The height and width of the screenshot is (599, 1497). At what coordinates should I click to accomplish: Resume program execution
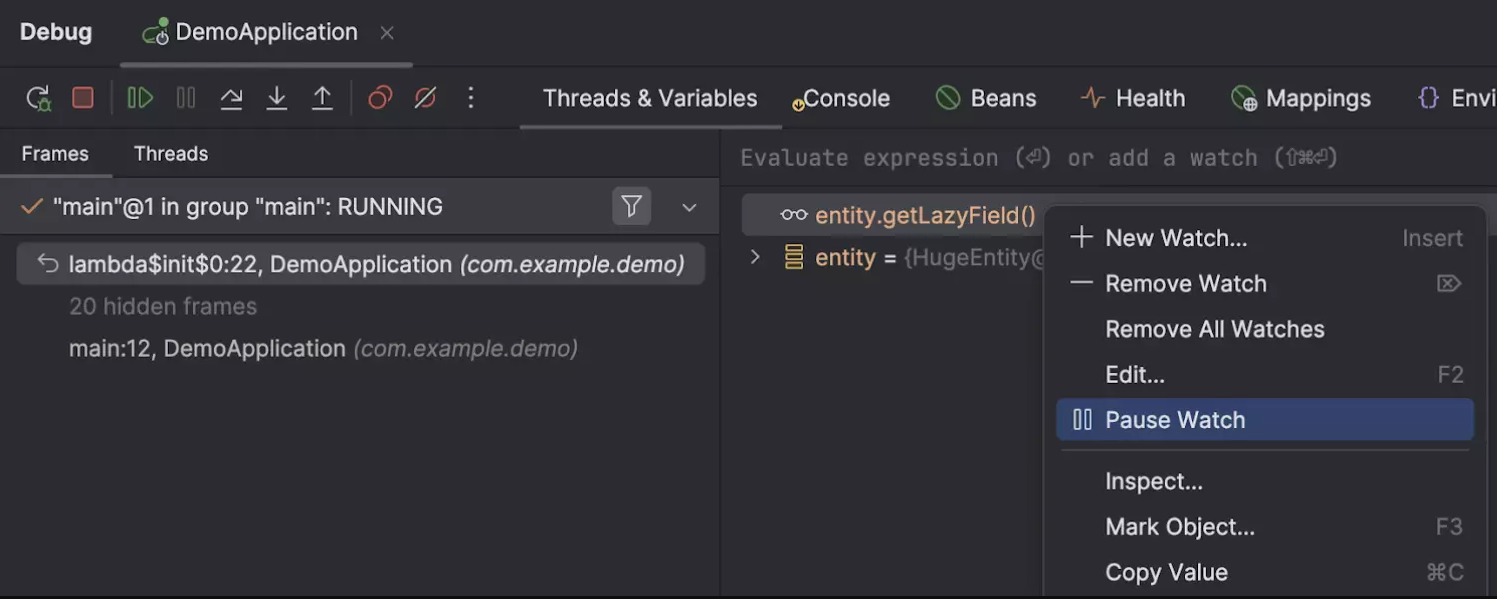click(140, 97)
